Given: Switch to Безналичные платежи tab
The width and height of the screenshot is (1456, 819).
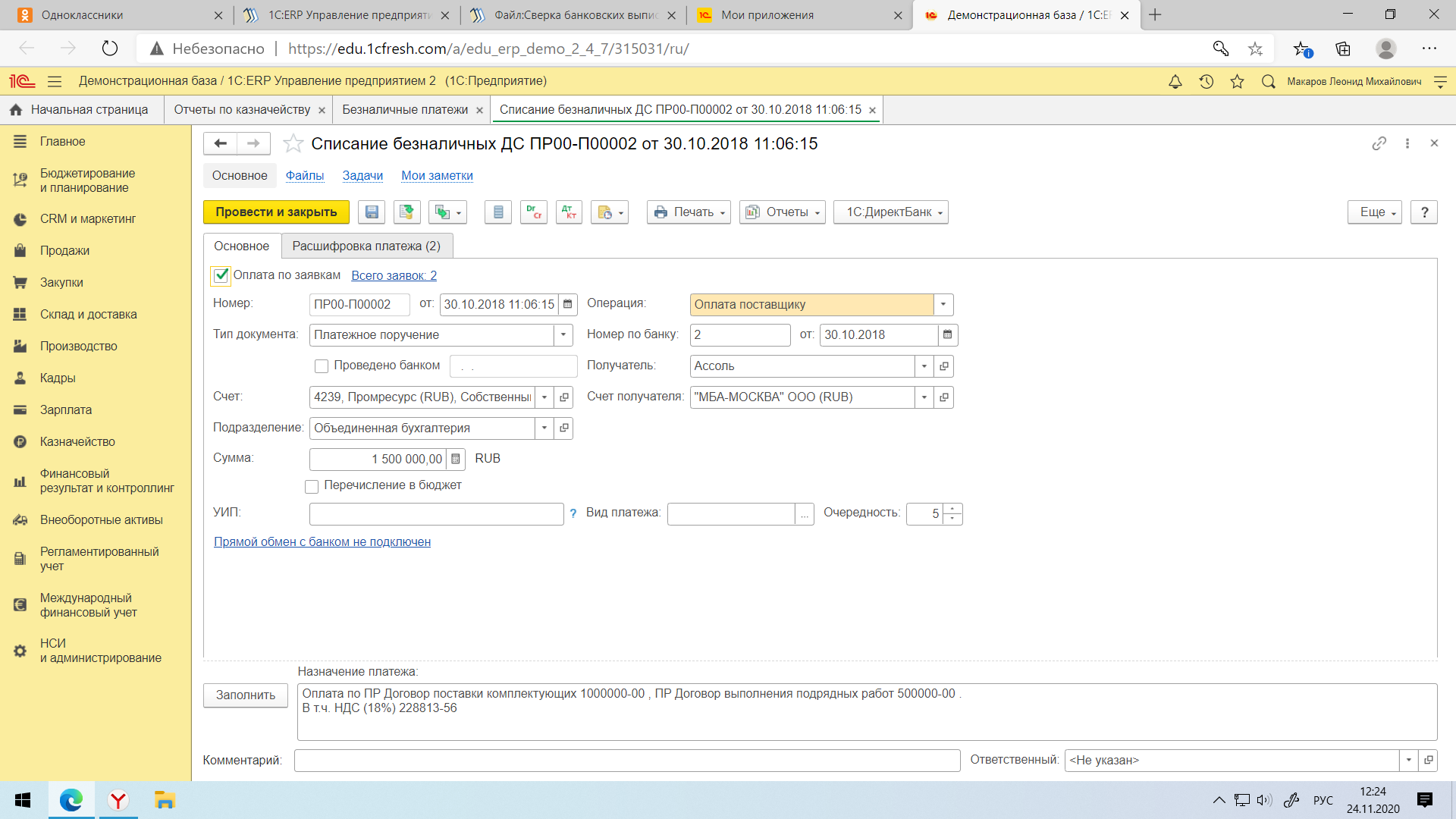Looking at the screenshot, I should [x=405, y=110].
